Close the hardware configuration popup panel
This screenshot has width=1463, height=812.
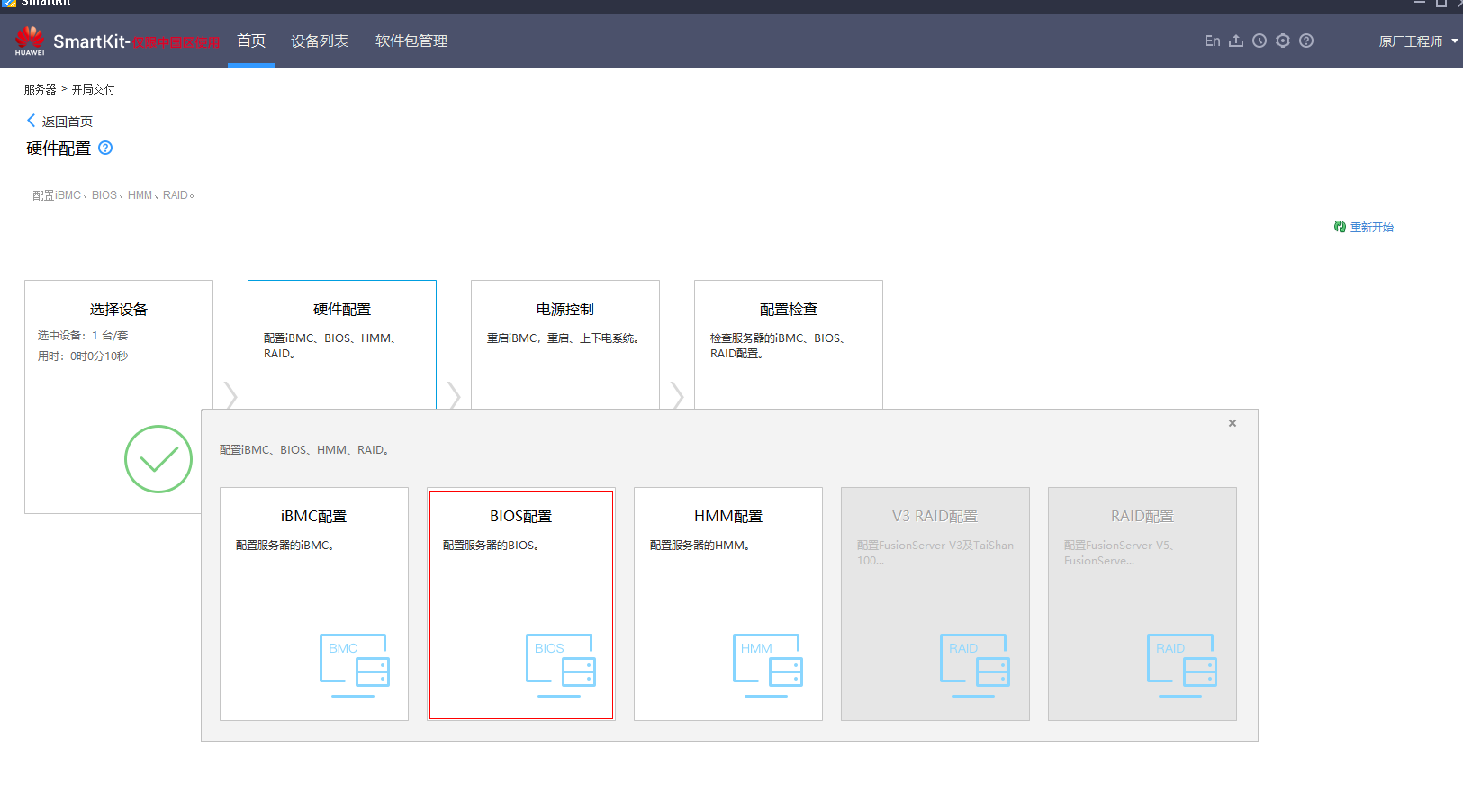click(x=1233, y=423)
